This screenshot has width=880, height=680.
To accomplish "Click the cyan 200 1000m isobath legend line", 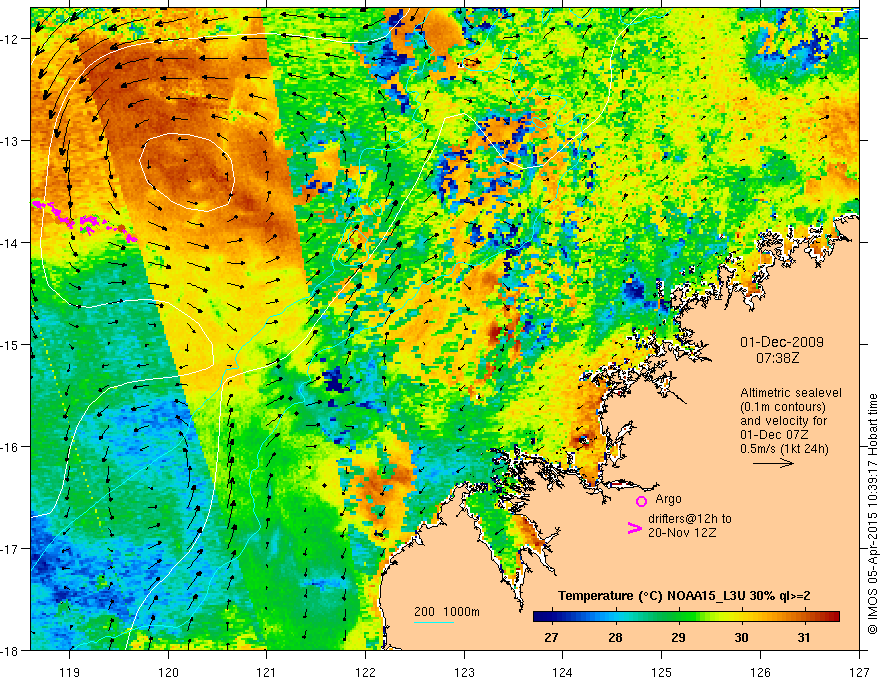I will point(434,622).
